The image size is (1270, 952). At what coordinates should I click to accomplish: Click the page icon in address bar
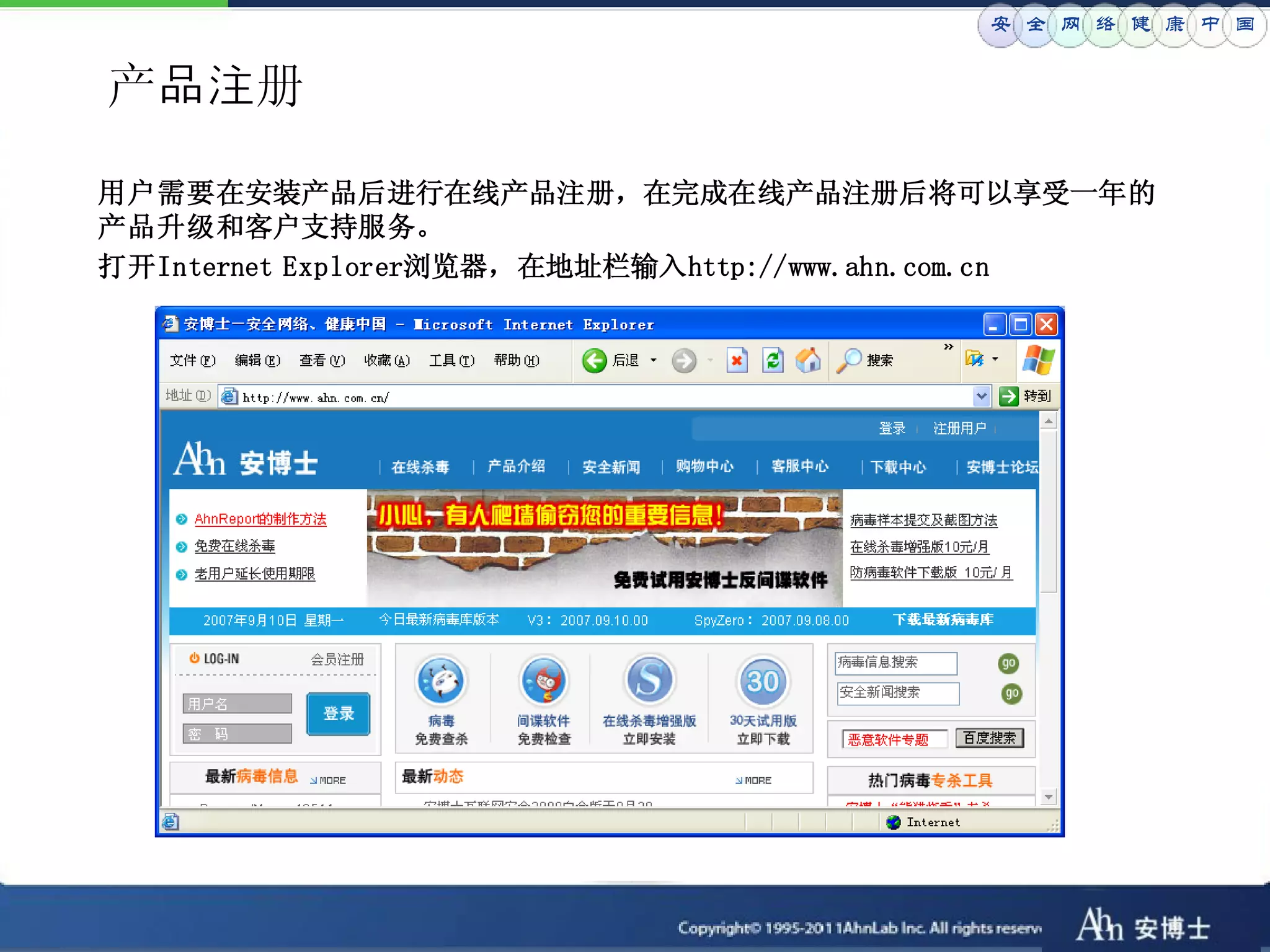[229, 397]
